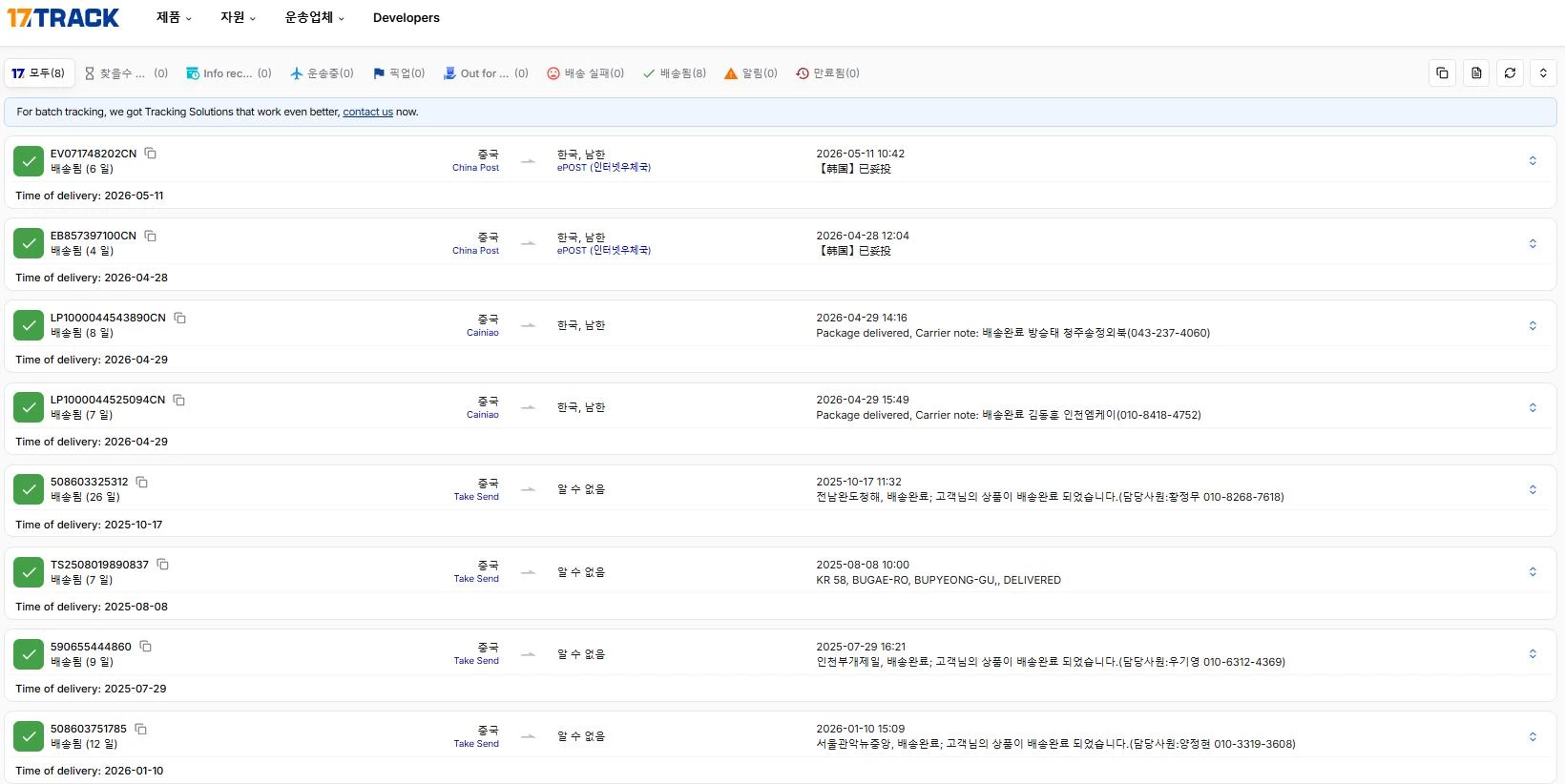Copy tracking number 508603325312
This screenshot has height=784, width=1565.
click(141, 482)
